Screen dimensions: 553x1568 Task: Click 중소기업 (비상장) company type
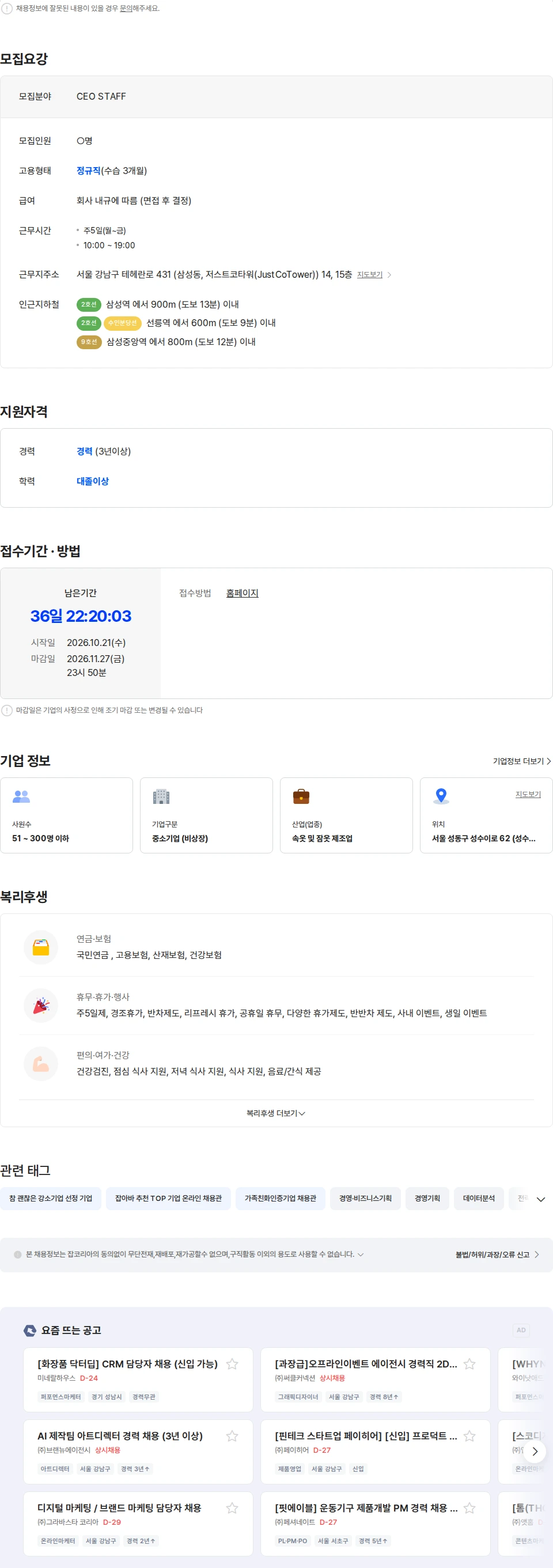tap(180, 838)
